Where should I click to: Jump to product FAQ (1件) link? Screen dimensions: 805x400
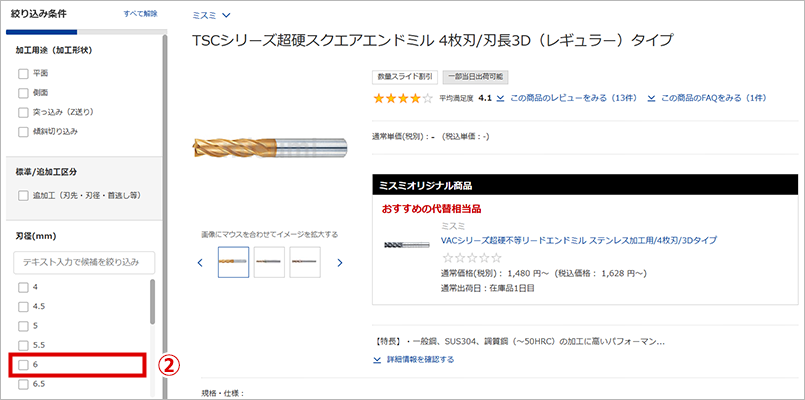[707, 99]
